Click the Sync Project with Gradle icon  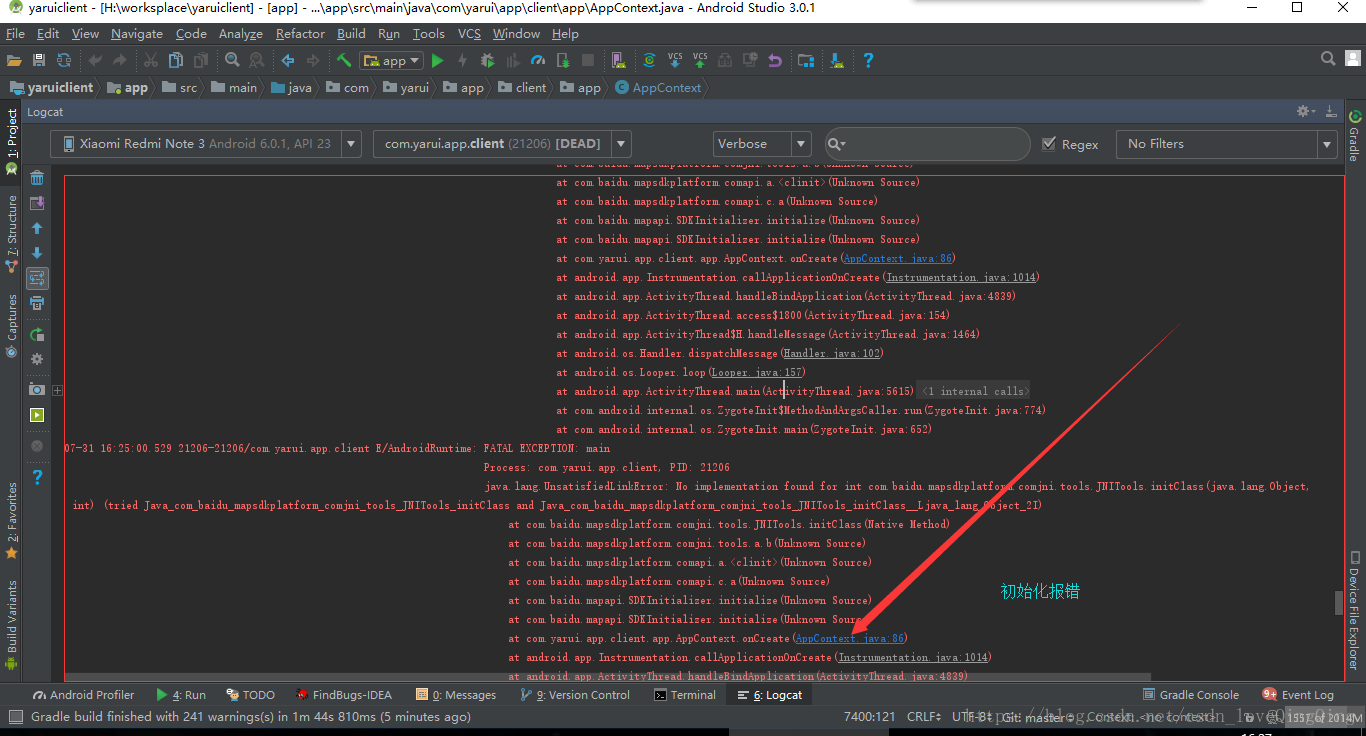649,60
